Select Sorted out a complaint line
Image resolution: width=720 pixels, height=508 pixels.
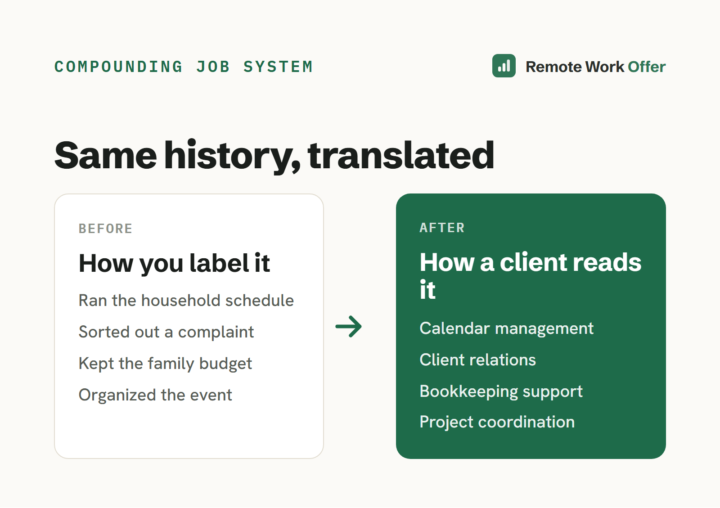coord(166,332)
